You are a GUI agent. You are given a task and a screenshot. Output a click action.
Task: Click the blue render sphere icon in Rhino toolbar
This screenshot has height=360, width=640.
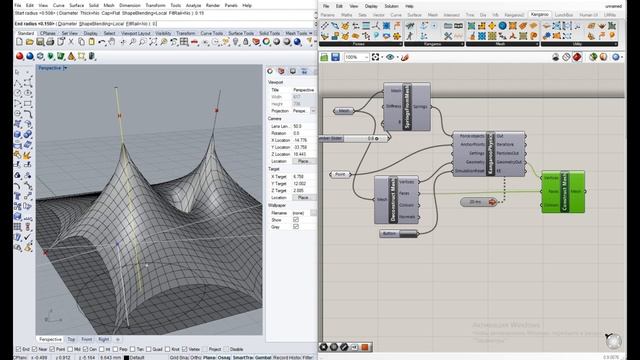pos(297,42)
